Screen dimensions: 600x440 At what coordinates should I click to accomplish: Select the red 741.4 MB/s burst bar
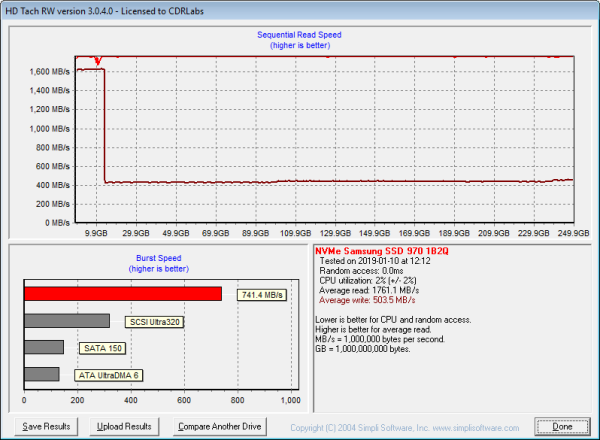123,294
